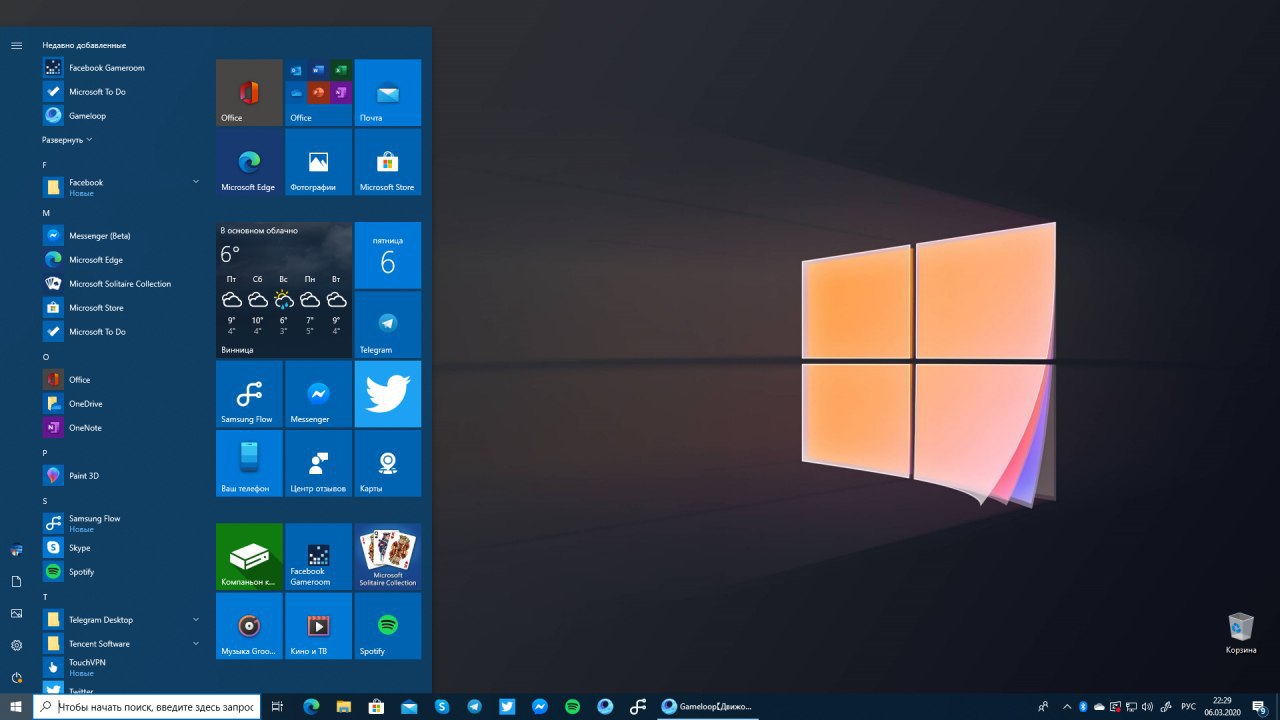Open the Pictures icon in Start sidebar

pos(16,613)
